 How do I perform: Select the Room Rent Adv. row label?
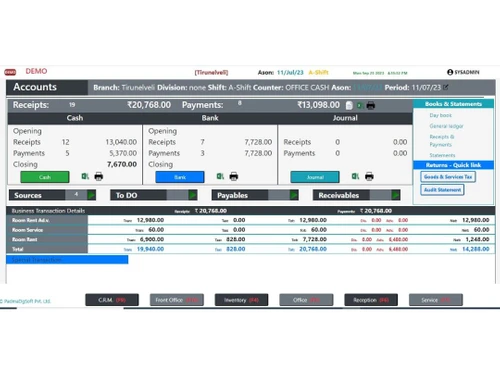31,220
